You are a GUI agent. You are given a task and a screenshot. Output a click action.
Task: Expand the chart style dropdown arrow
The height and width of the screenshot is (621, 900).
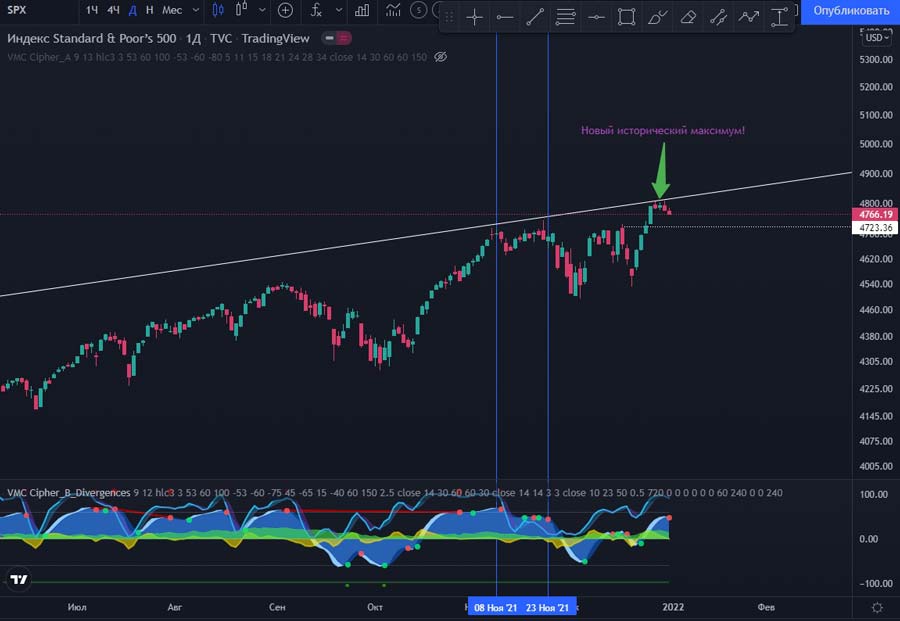tap(260, 10)
